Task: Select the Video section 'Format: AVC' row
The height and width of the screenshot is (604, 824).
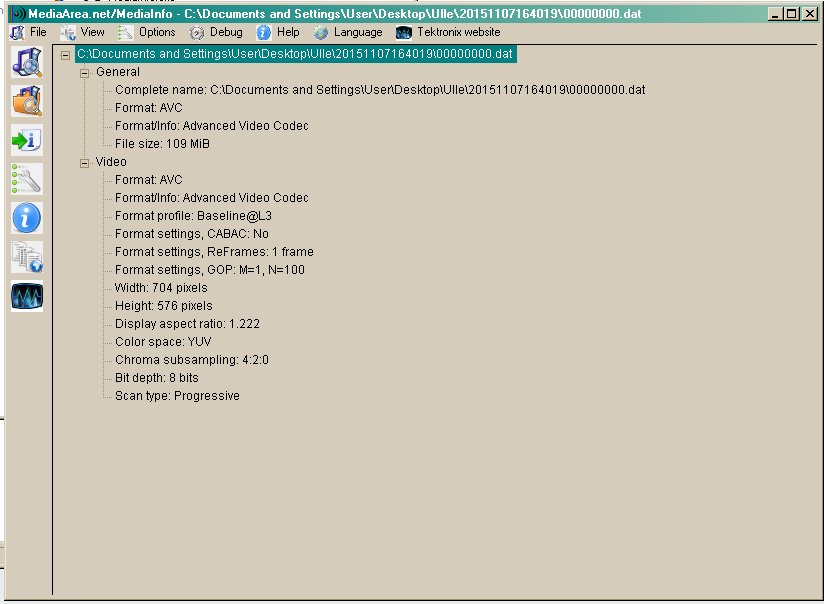Action: [x=149, y=180]
